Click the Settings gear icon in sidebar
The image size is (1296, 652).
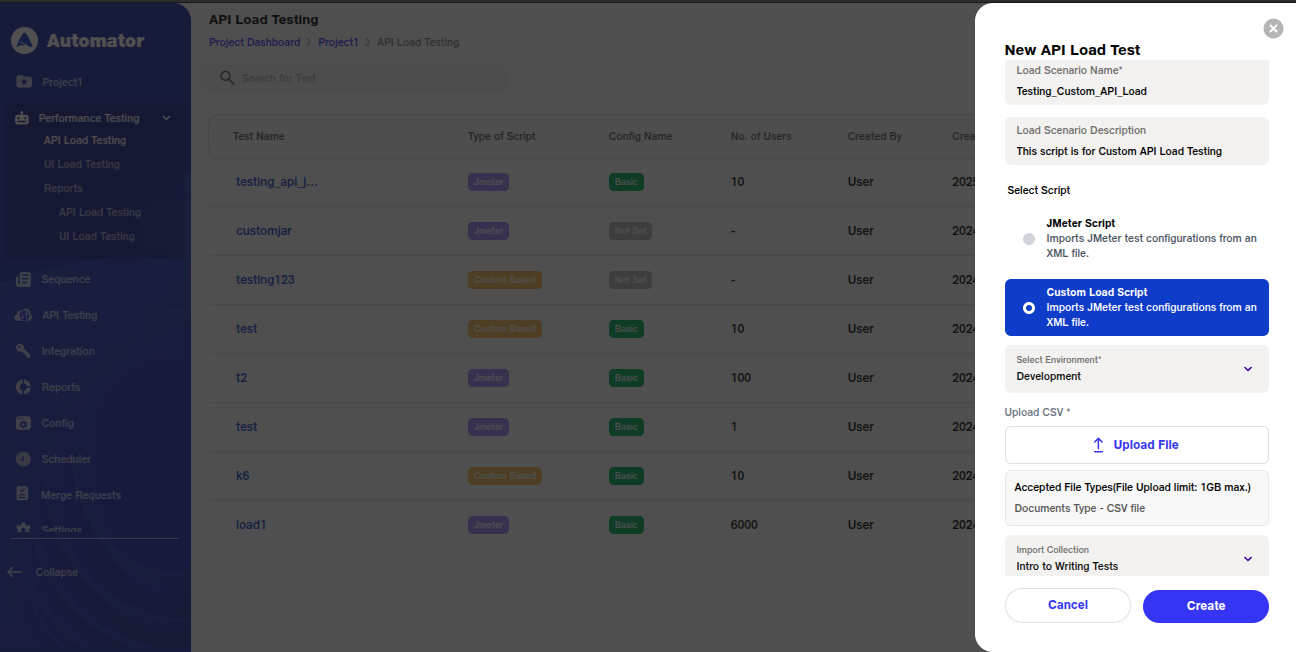point(24,529)
